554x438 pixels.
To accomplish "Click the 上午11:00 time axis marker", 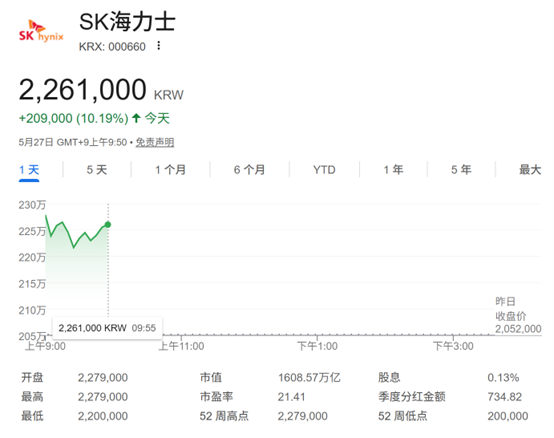I will coord(181,346).
